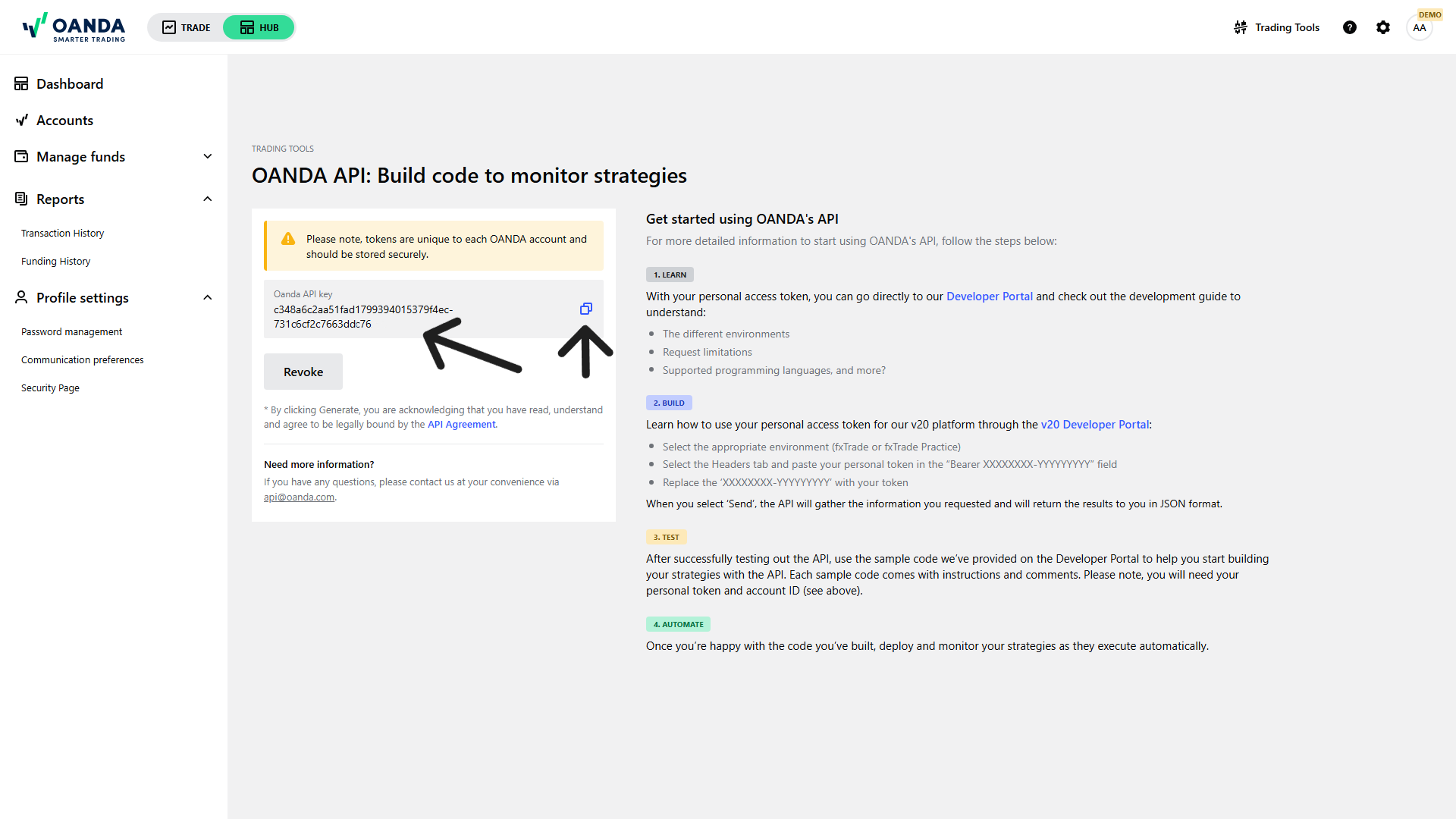The width and height of the screenshot is (1456, 819).
Task: Open the API Agreement link
Action: point(461,425)
